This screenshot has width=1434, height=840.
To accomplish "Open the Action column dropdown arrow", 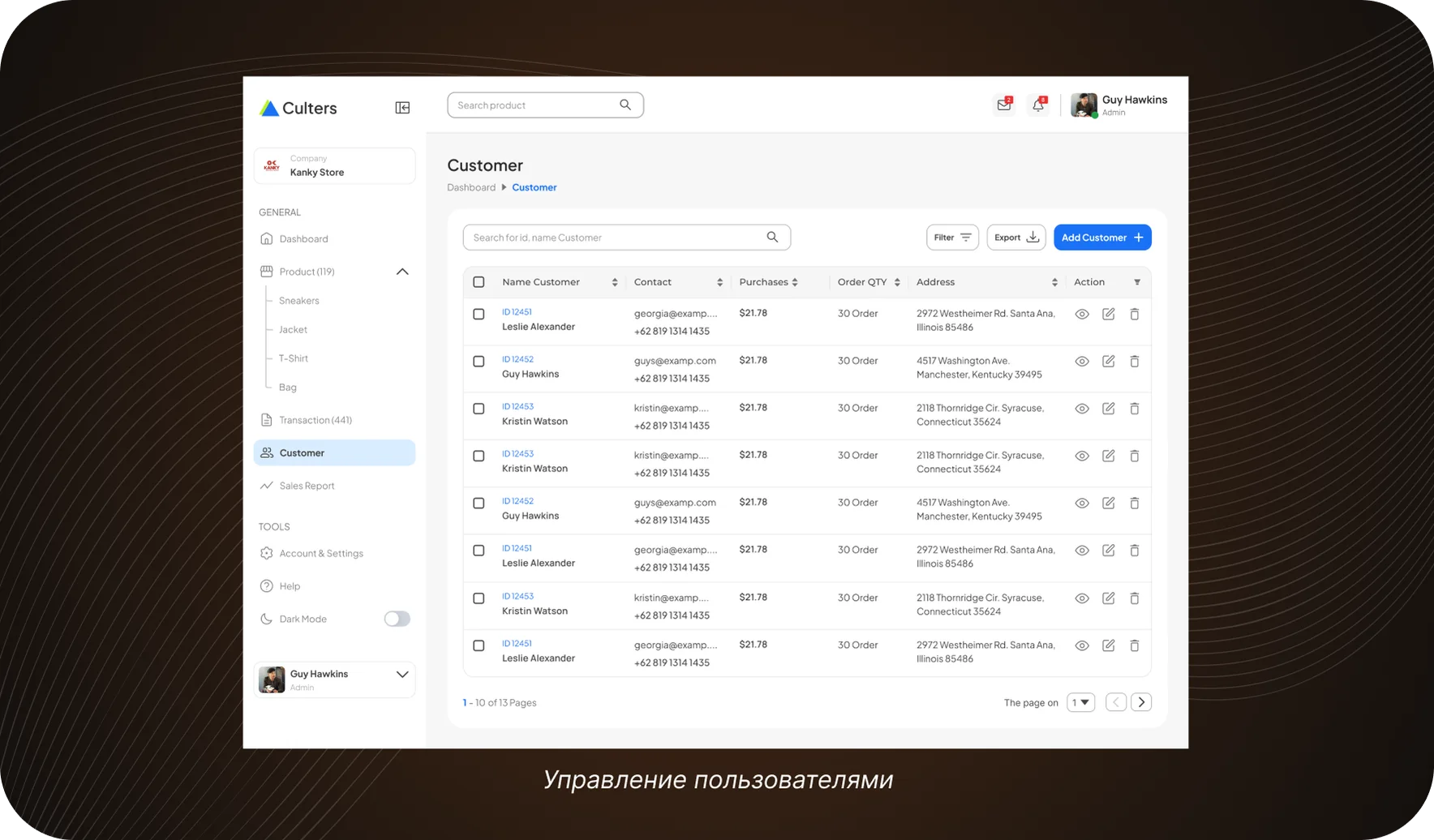I will (x=1137, y=282).
